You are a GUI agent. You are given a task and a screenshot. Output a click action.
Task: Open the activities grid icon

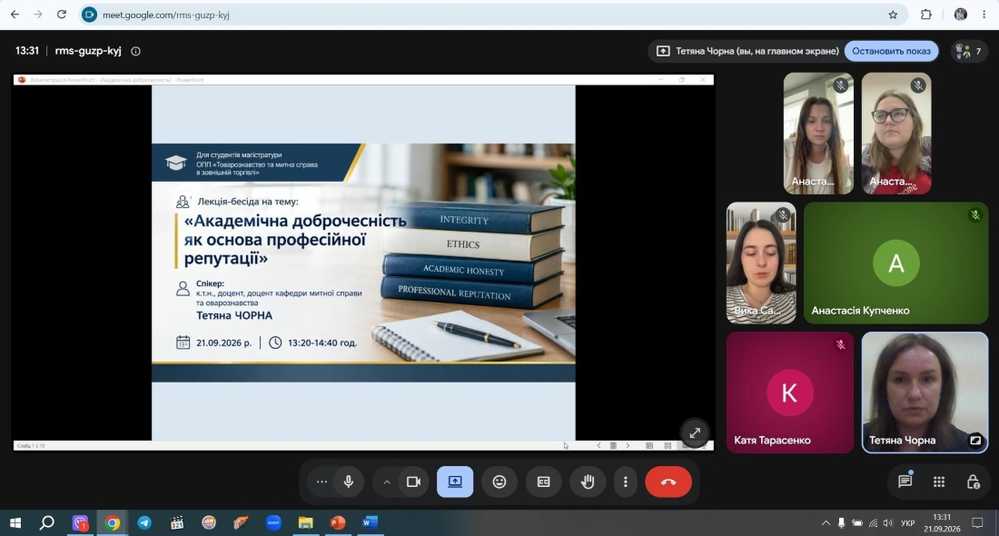939,482
